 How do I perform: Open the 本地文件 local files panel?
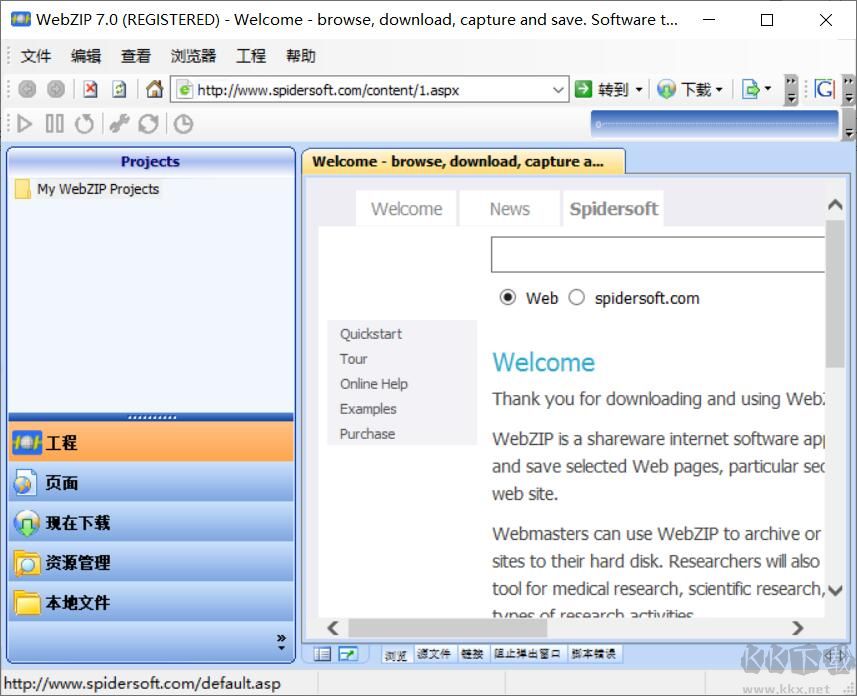click(151, 602)
